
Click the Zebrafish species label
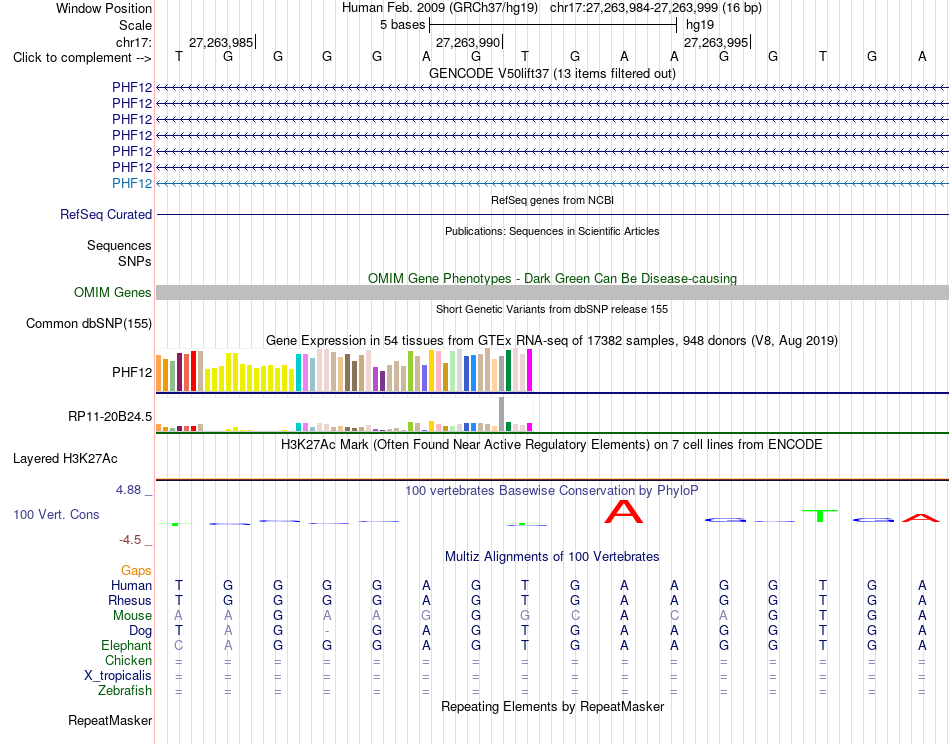tap(125, 691)
